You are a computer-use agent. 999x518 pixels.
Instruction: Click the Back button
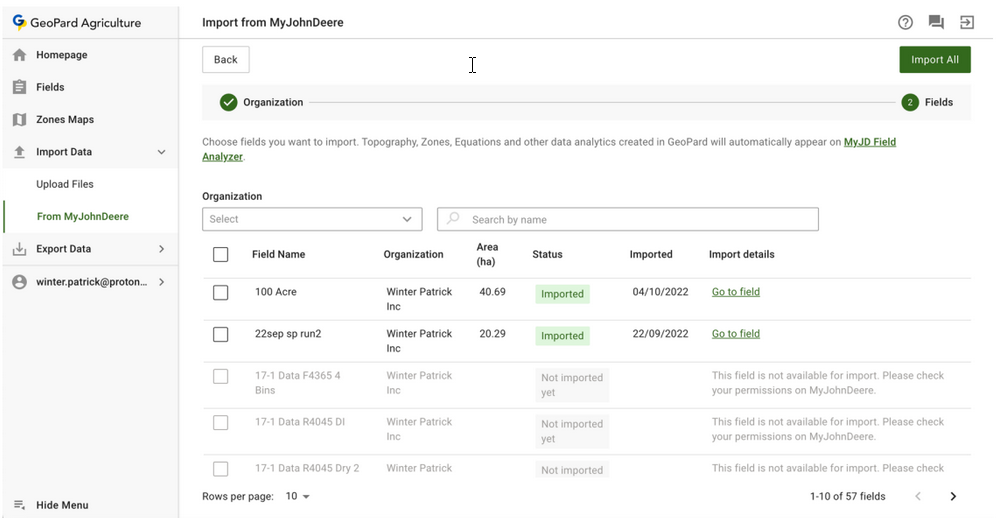coord(226,60)
